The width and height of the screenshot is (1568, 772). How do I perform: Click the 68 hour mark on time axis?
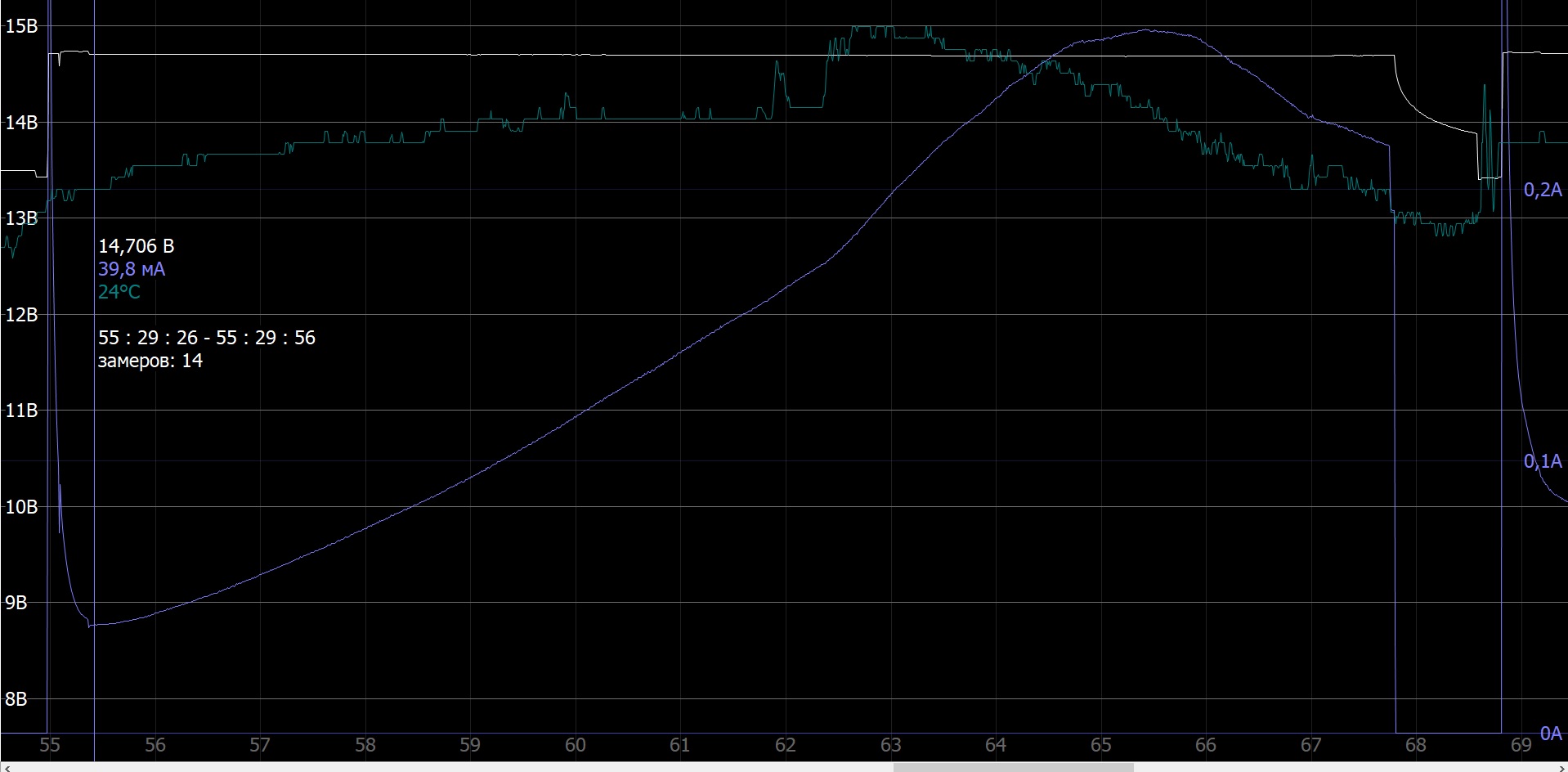pos(1415,745)
